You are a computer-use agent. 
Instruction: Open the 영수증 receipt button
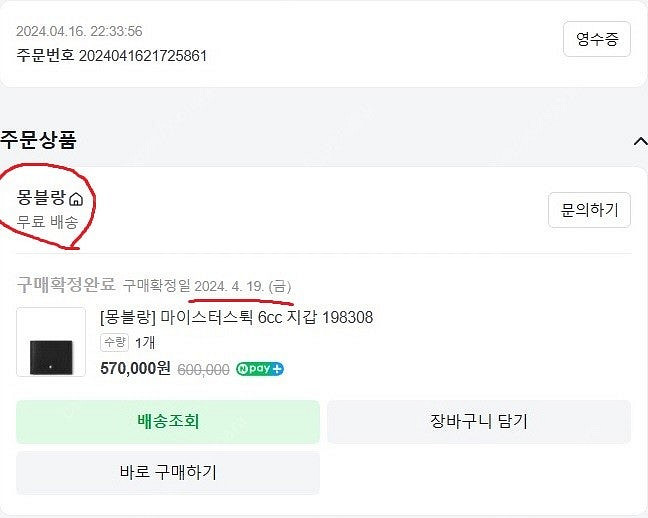[596, 40]
